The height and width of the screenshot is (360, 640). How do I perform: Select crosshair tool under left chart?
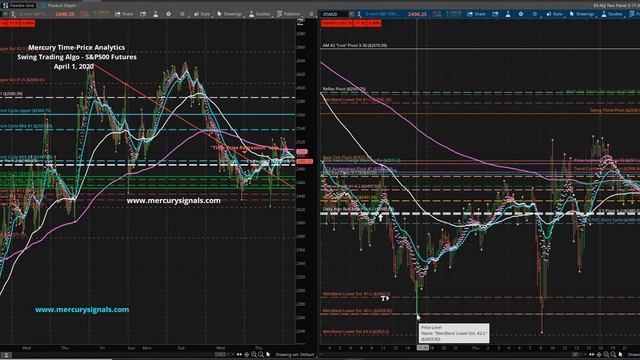click(247, 355)
